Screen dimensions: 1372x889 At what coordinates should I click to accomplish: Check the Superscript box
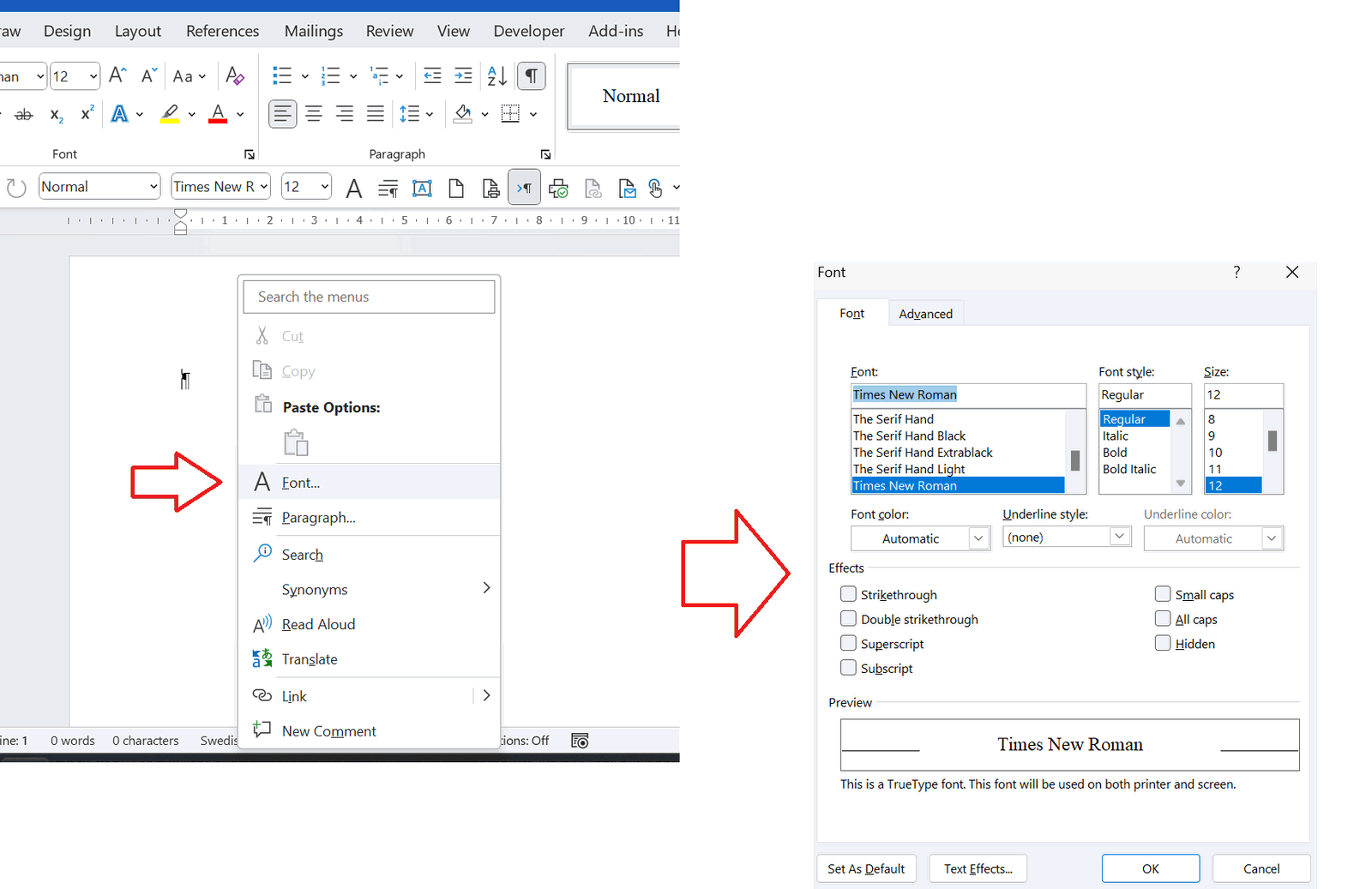(848, 643)
